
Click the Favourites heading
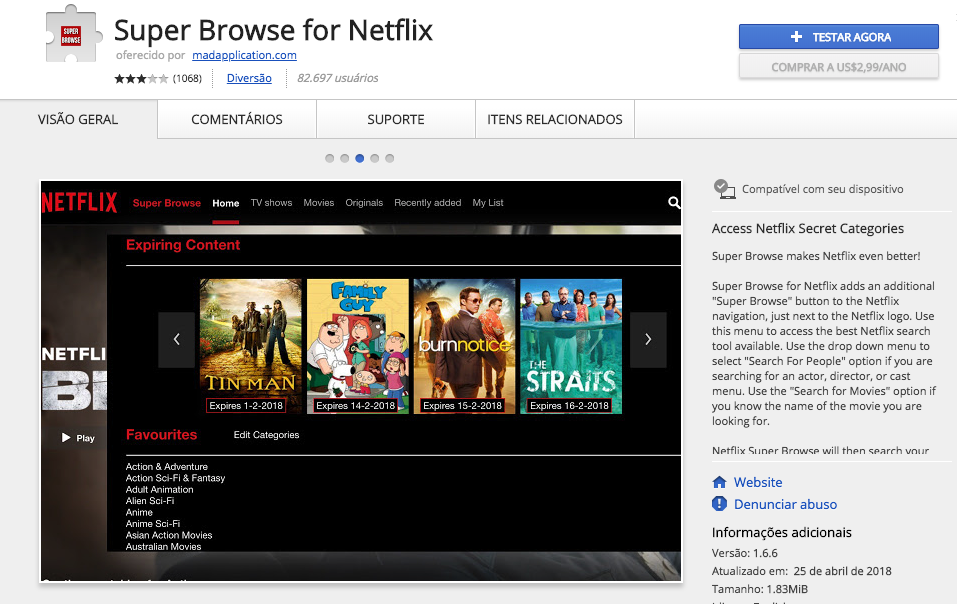162,435
